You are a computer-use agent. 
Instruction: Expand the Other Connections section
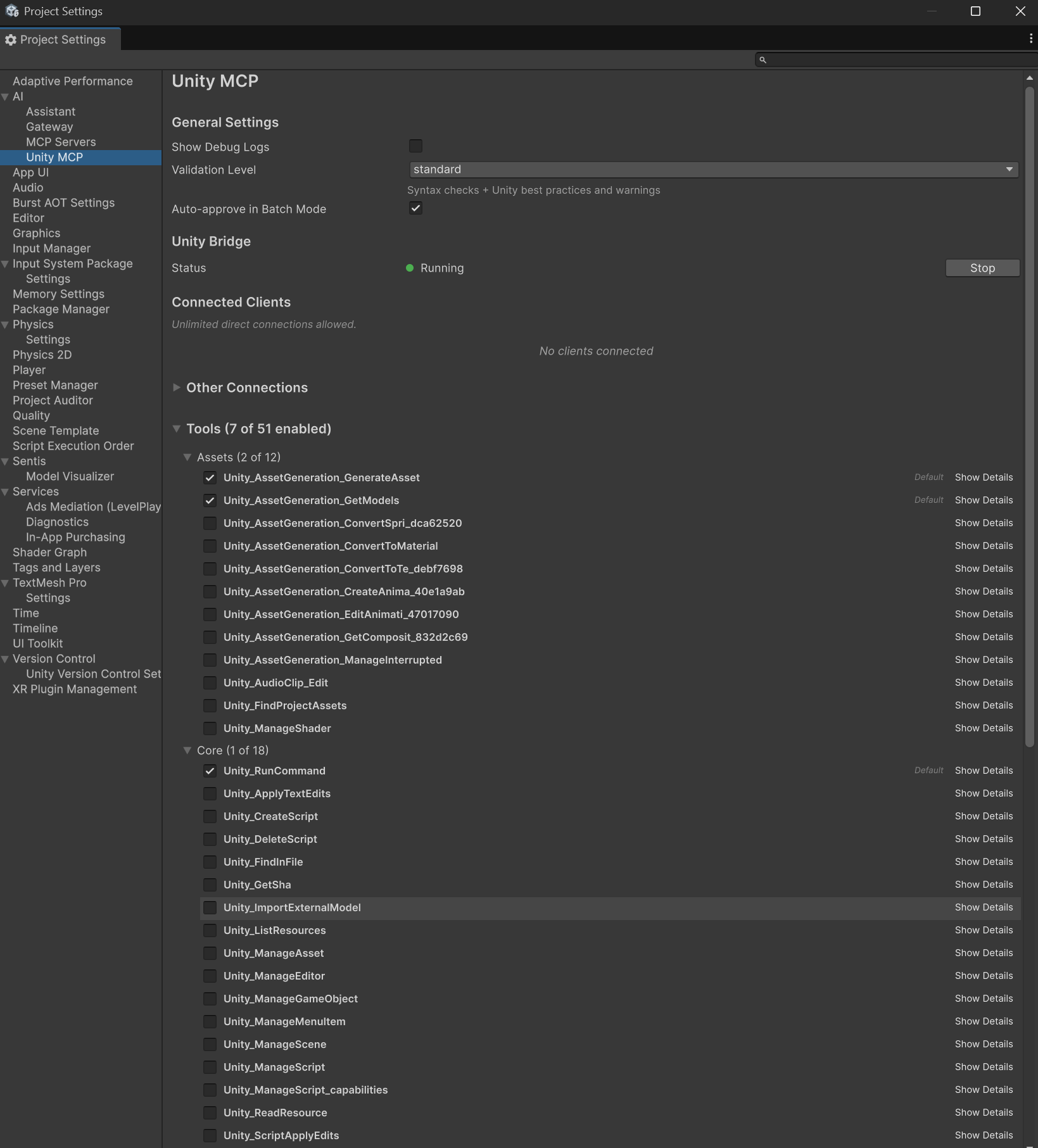(177, 388)
